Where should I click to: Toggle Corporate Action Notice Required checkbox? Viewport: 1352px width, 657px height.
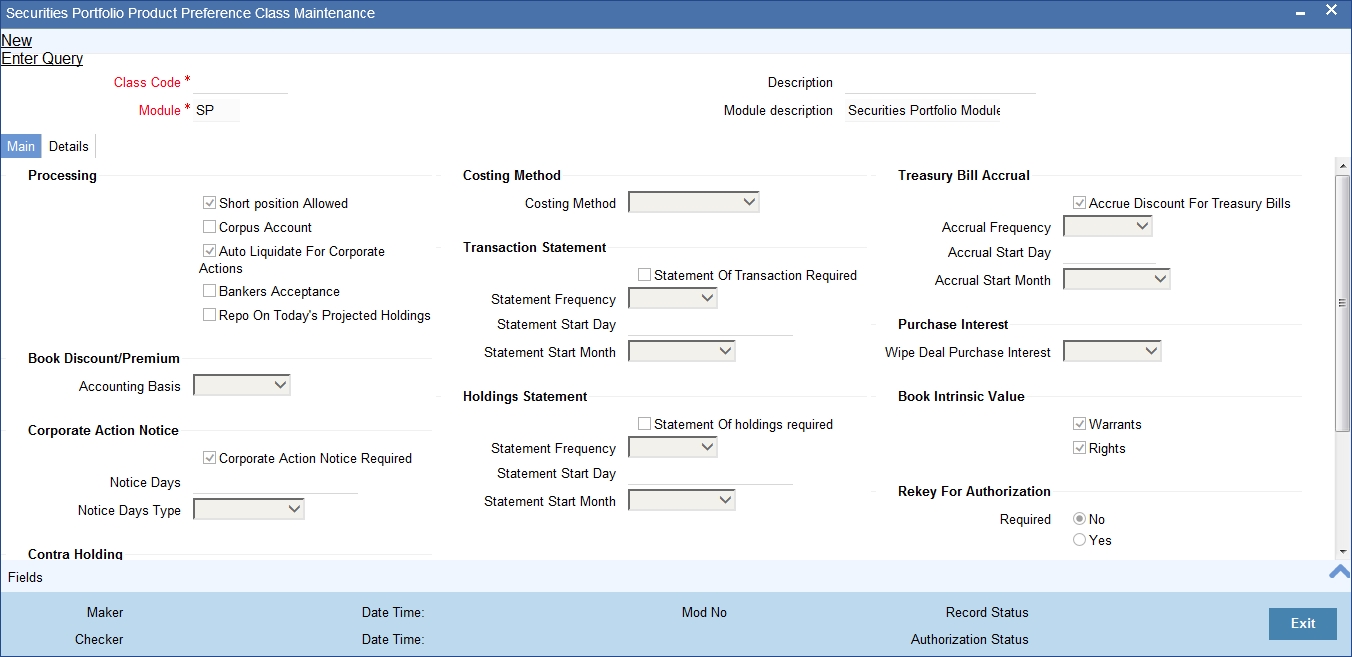pyautogui.click(x=209, y=458)
